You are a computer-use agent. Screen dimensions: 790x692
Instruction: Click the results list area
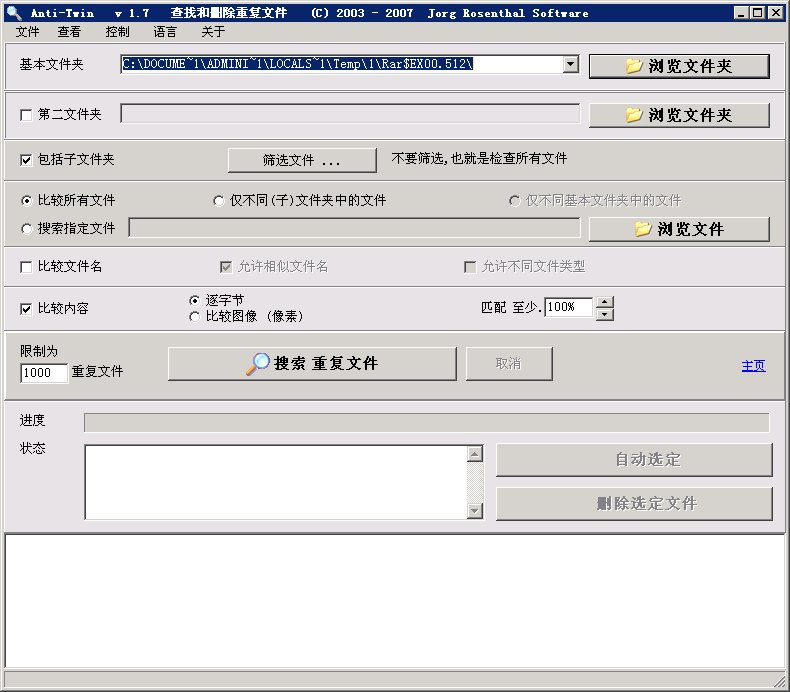(x=394, y=601)
